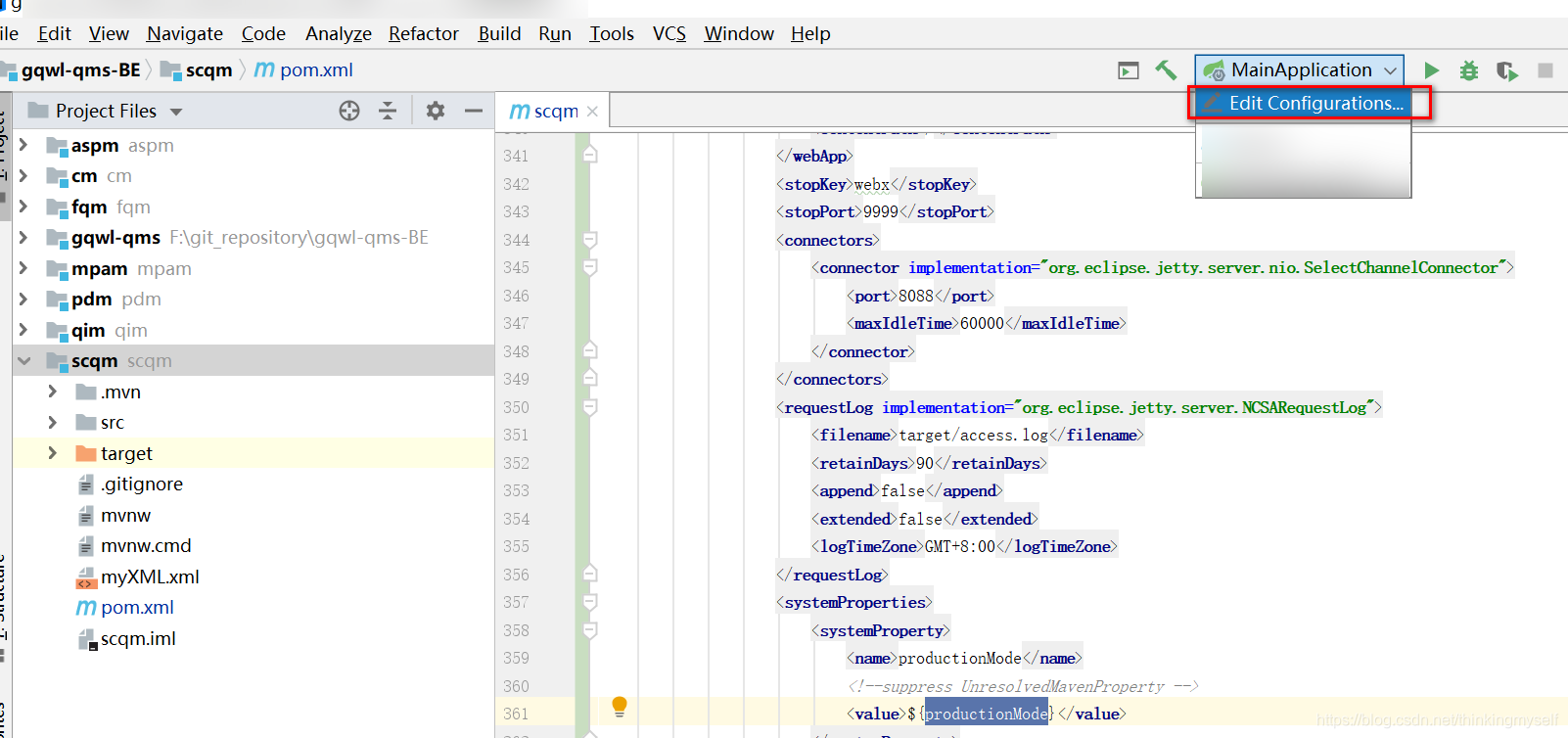Fold systemProperties tag at line 357
1568x738 pixels.
[x=590, y=602]
